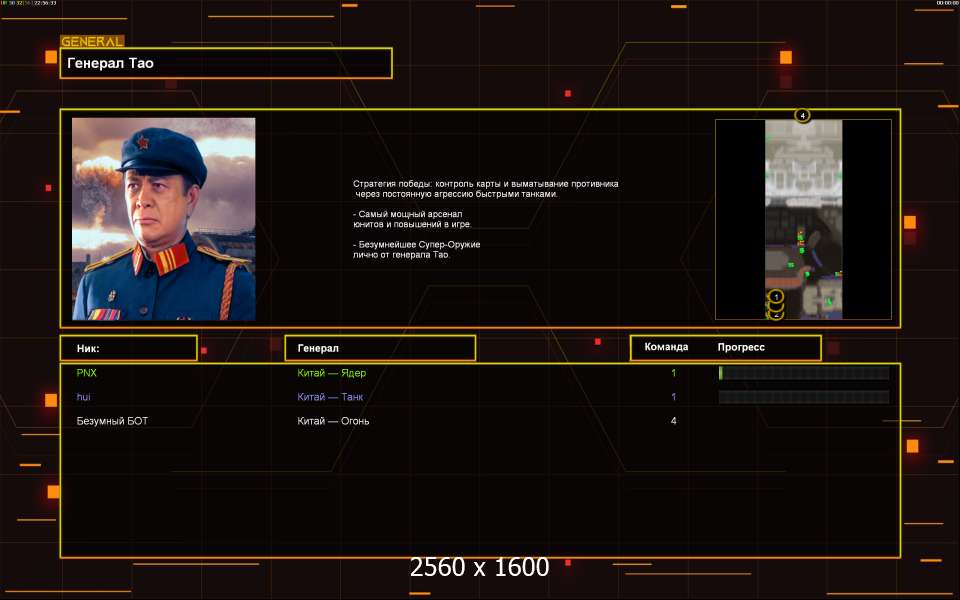Select player name PNX
Image resolution: width=960 pixels, height=600 pixels.
pos(87,373)
